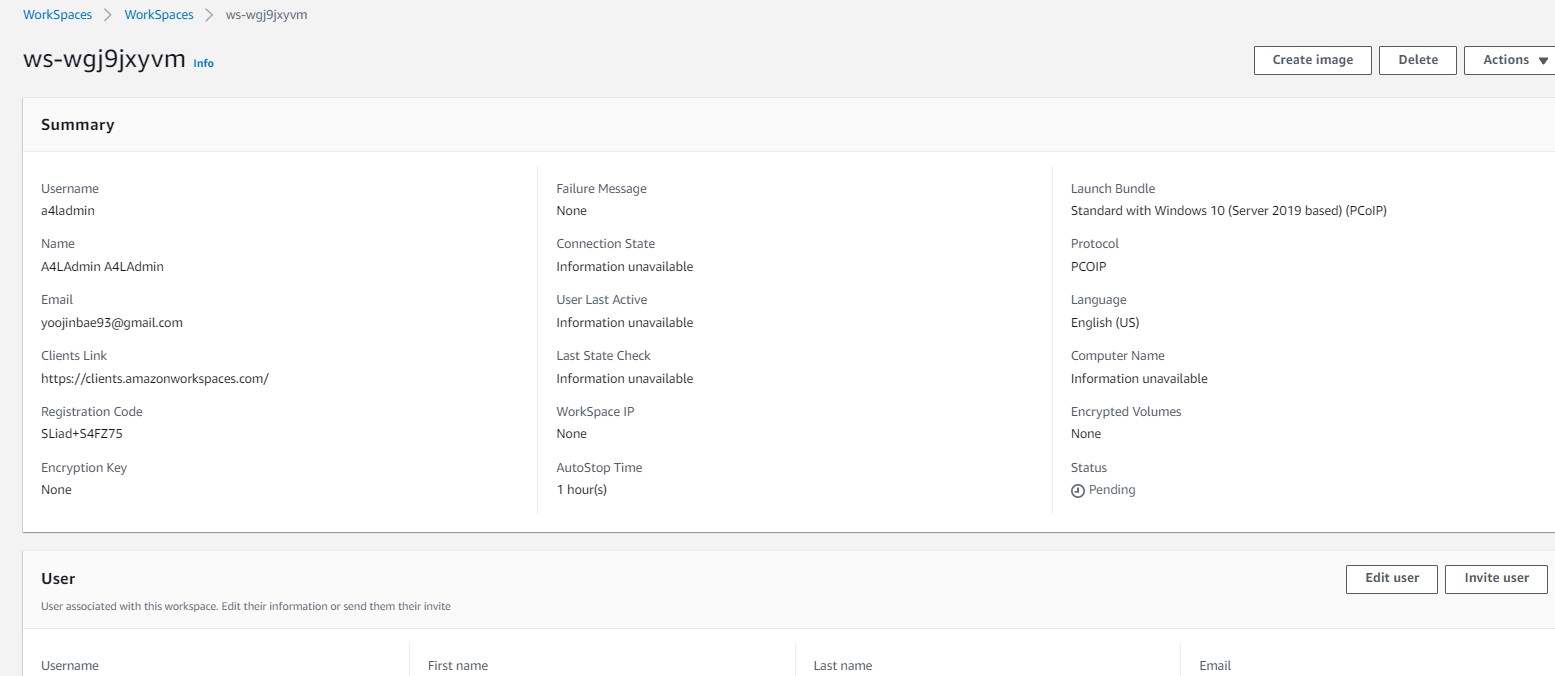
Task: Navigate to the first WorkSpaces breadcrumb link
Action: (57, 14)
